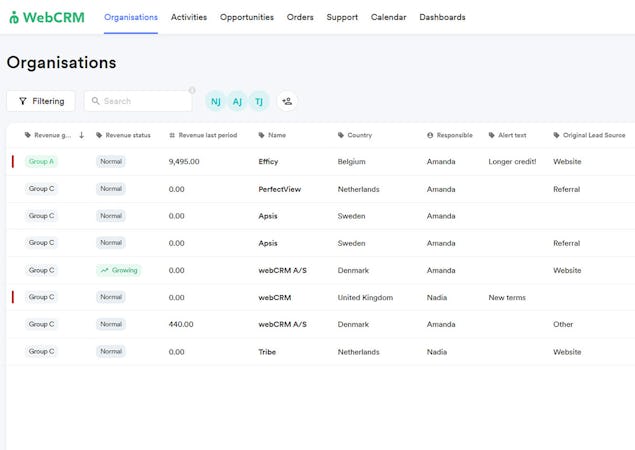The image size is (635, 450).
Task: Open the Orders tab
Action: tap(300, 17)
